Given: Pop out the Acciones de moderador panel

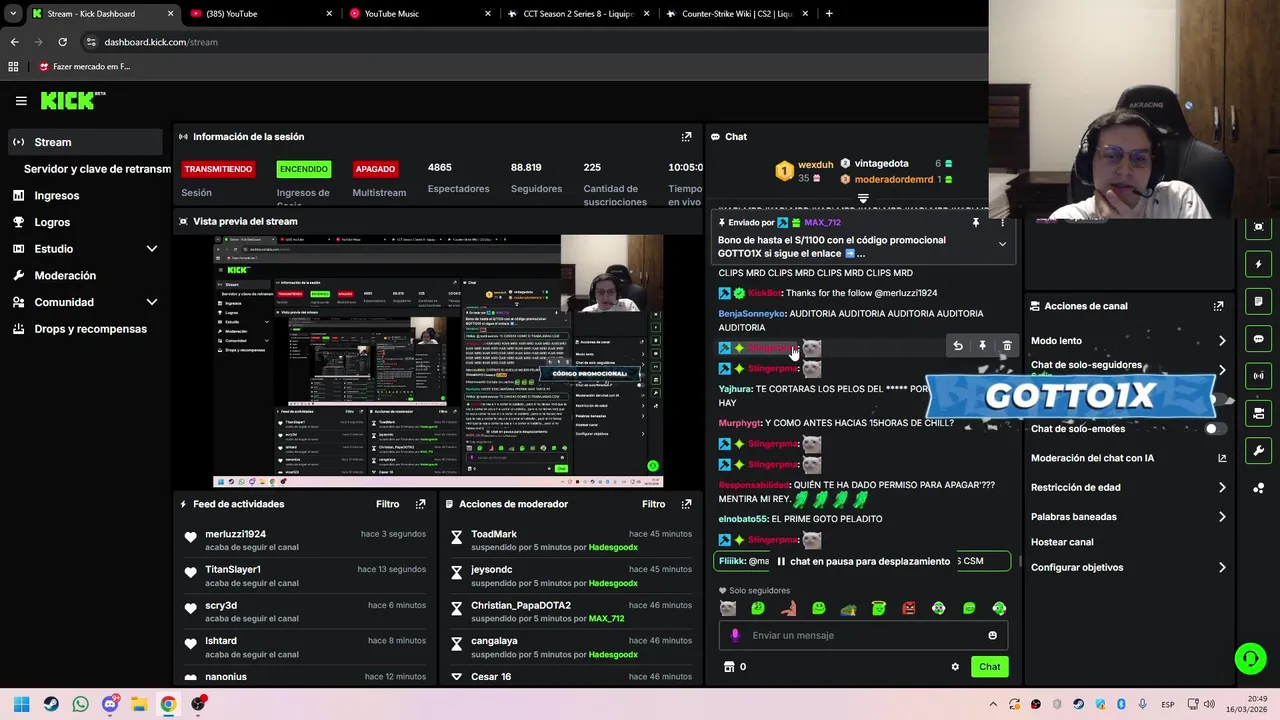Looking at the screenshot, I should (686, 504).
